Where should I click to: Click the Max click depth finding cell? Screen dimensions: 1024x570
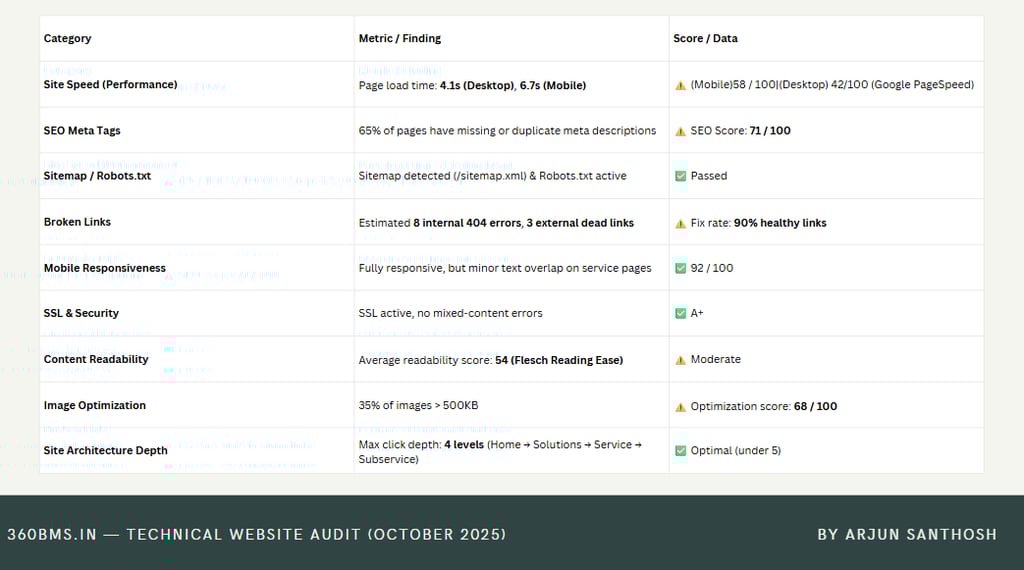[500, 451]
